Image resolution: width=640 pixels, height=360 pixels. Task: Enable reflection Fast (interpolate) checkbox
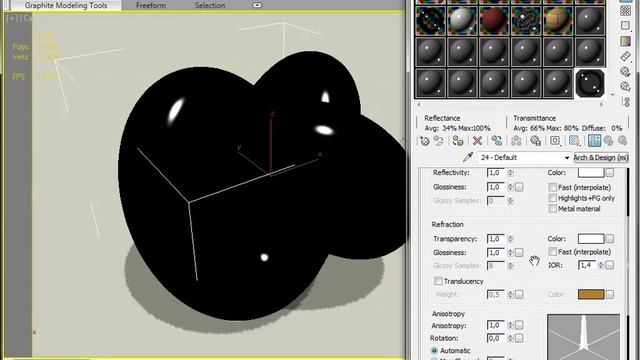pos(553,187)
